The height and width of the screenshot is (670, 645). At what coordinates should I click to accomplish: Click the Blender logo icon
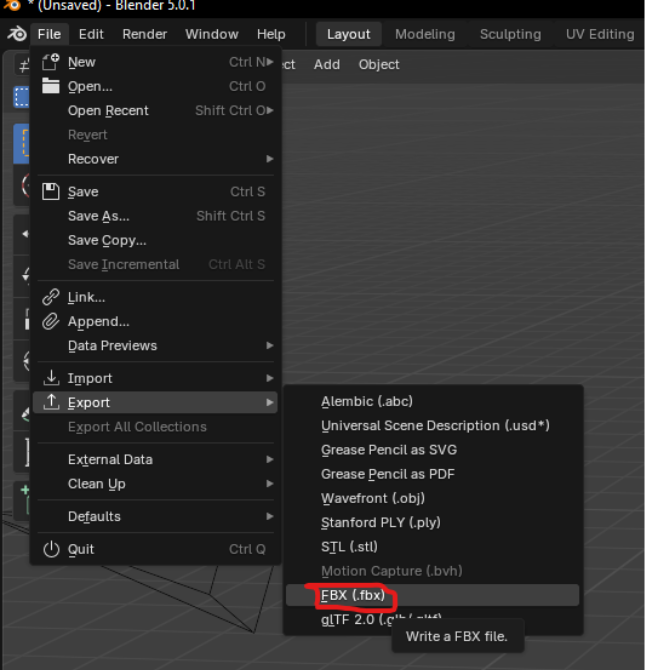pyautogui.click(x=17, y=34)
